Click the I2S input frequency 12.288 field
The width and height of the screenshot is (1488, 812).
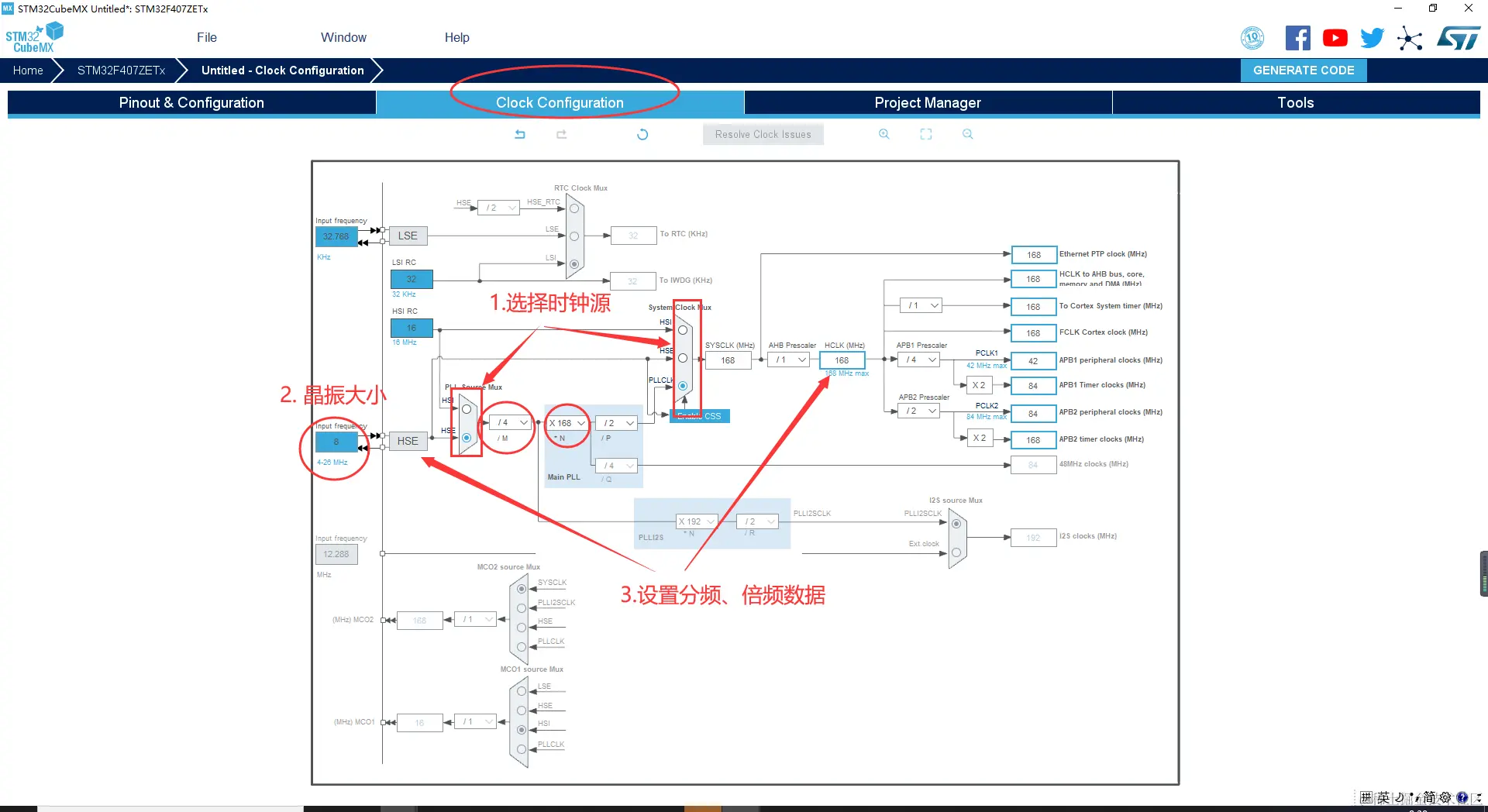(336, 554)
